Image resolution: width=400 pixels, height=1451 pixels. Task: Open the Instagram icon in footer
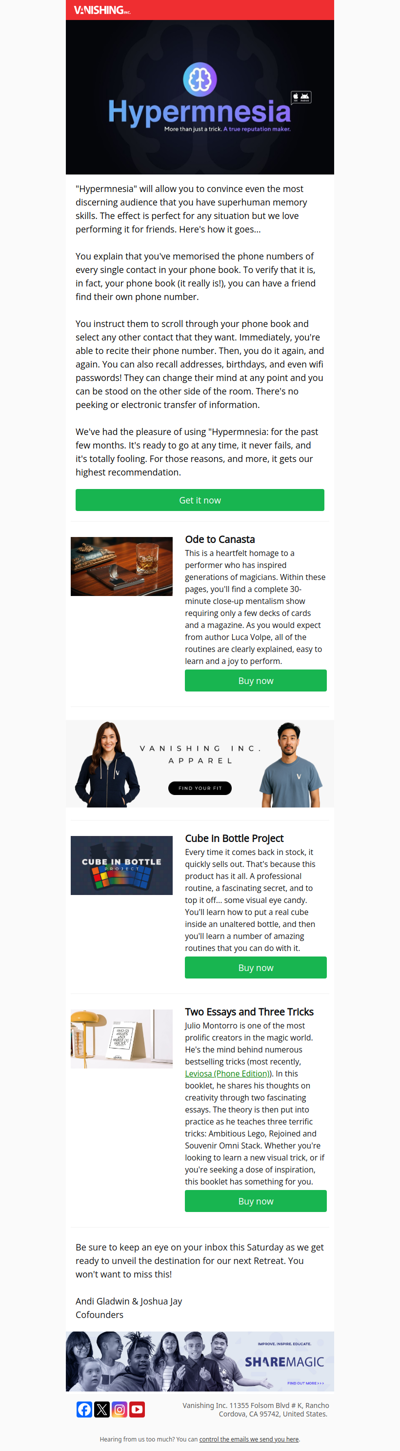[119, 1409]
